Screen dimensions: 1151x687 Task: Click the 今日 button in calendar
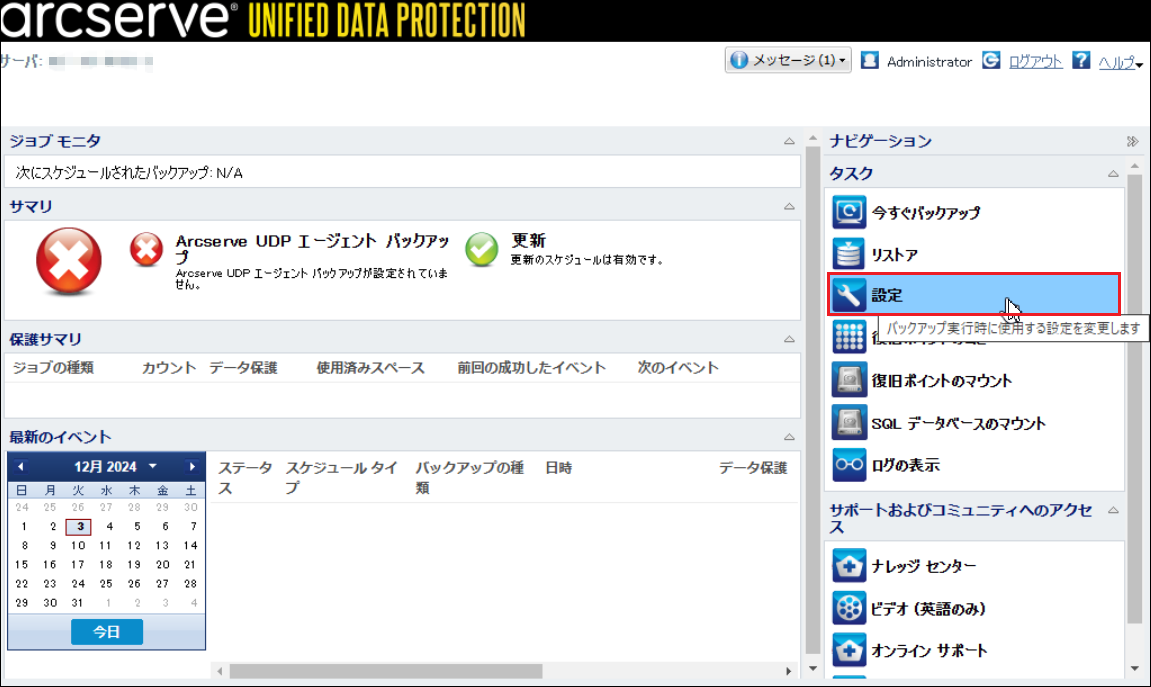tap(107, 632)
